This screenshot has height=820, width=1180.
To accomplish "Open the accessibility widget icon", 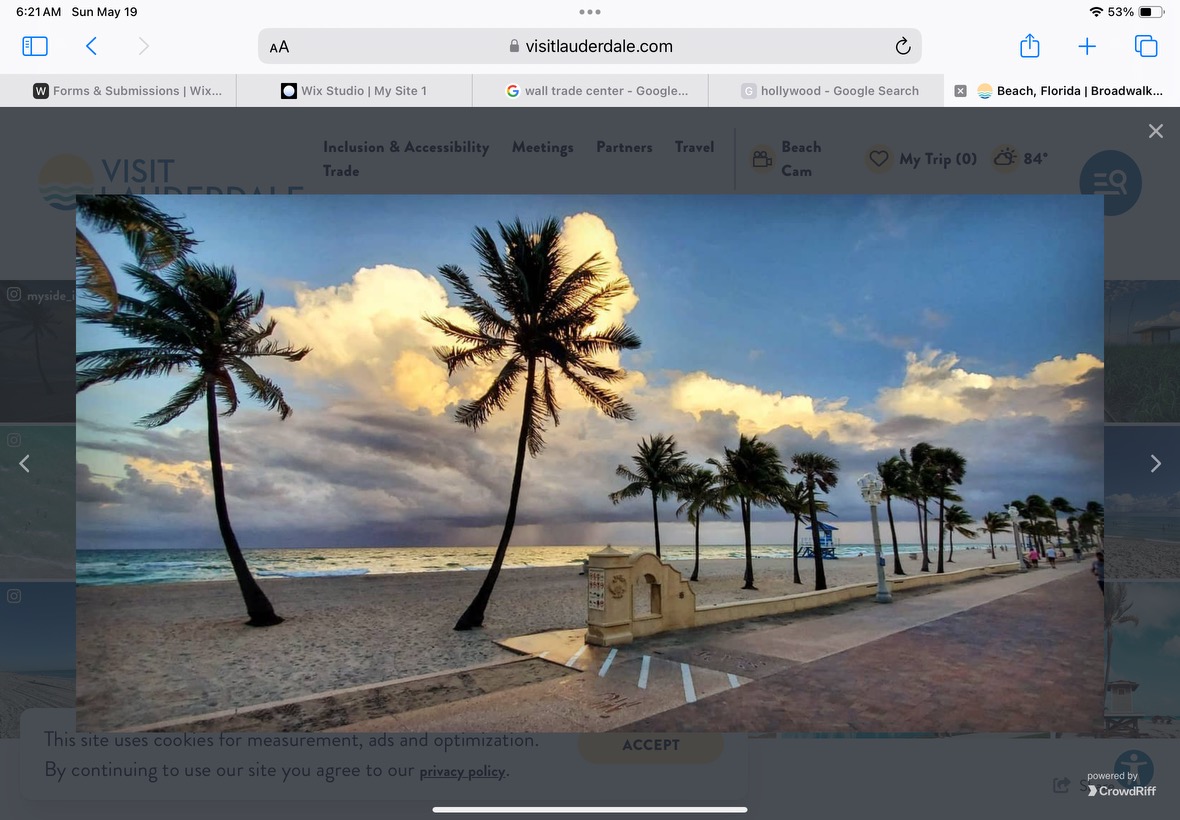I will pos(1133,768).
